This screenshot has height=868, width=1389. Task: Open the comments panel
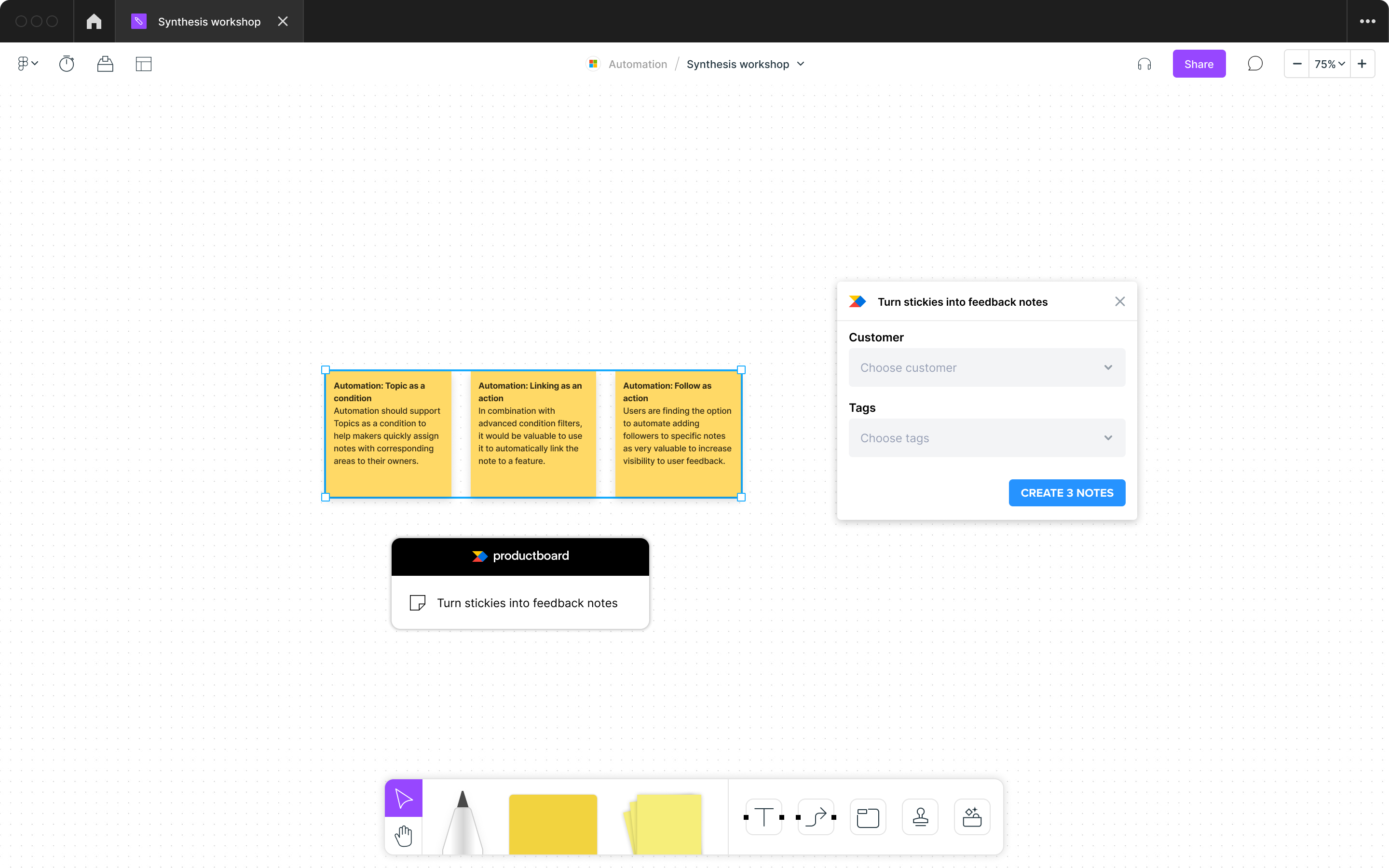[x=1255, y=64]
